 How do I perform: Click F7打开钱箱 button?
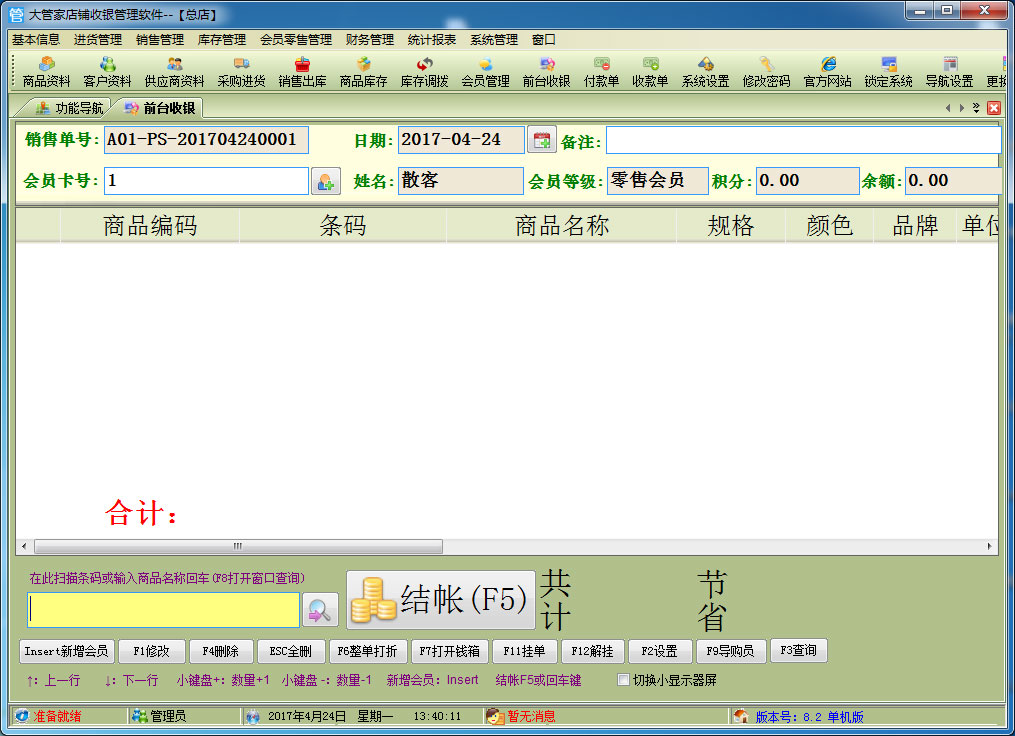point(449,651)
